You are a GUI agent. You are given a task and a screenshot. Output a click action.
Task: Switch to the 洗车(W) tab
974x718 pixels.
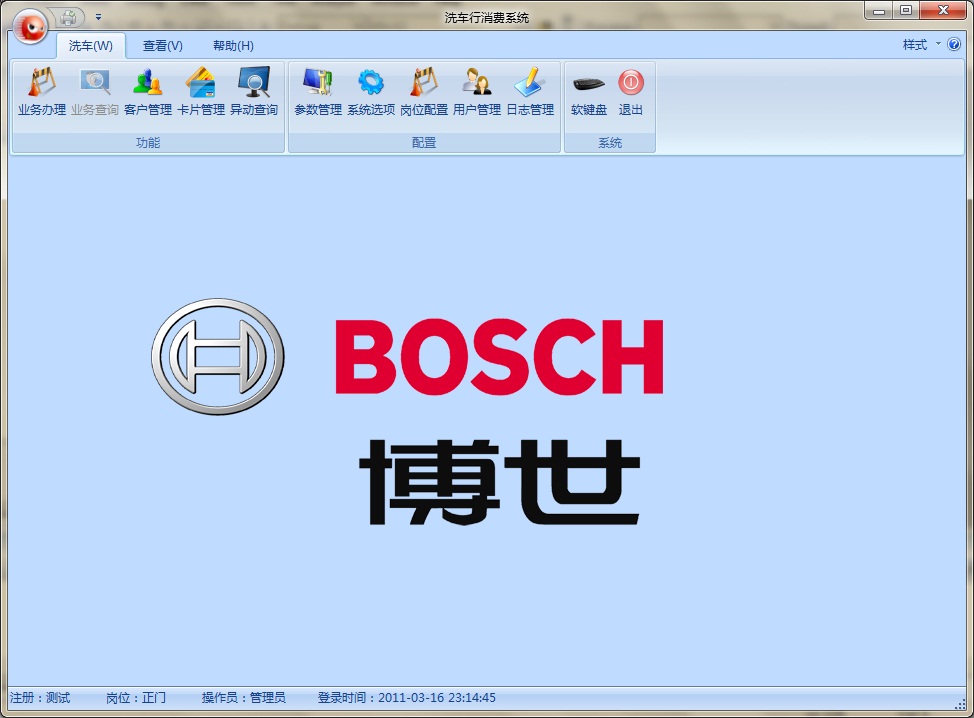click(x=91, y=46)
